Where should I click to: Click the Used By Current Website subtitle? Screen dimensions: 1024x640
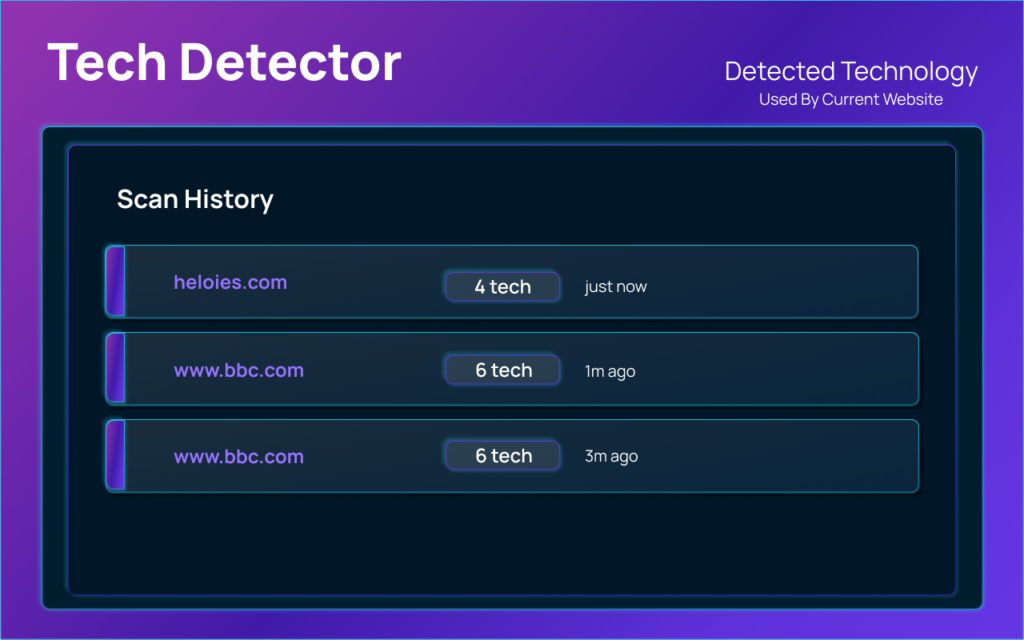[850, 100]
